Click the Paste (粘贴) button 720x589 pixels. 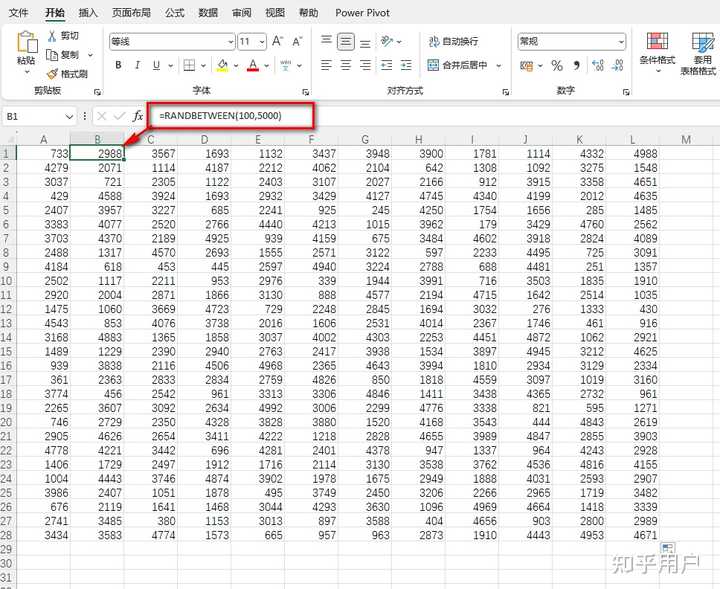tap(26, 48)
